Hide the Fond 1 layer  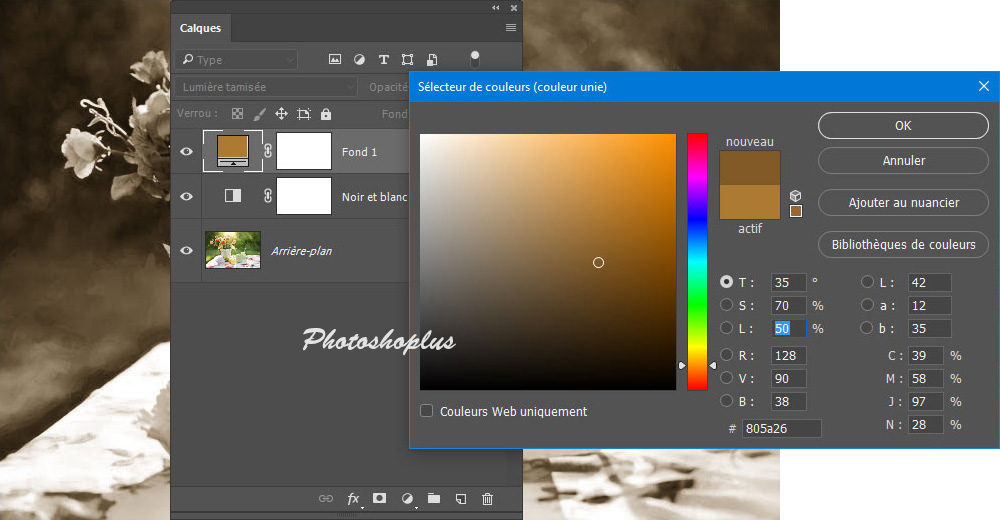click(x=186, y=152)
